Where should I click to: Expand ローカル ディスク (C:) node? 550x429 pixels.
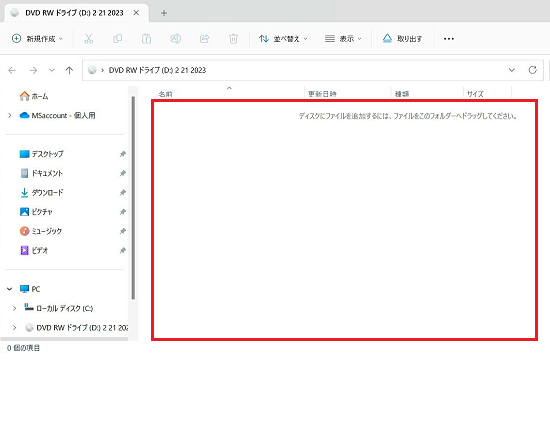click(x=14, y=308)
